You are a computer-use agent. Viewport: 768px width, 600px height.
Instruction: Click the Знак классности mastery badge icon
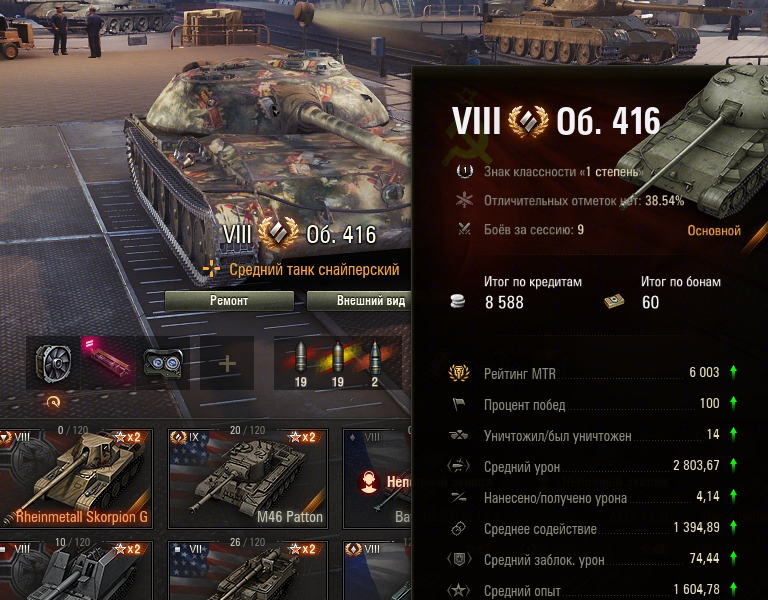click(464, 171)
